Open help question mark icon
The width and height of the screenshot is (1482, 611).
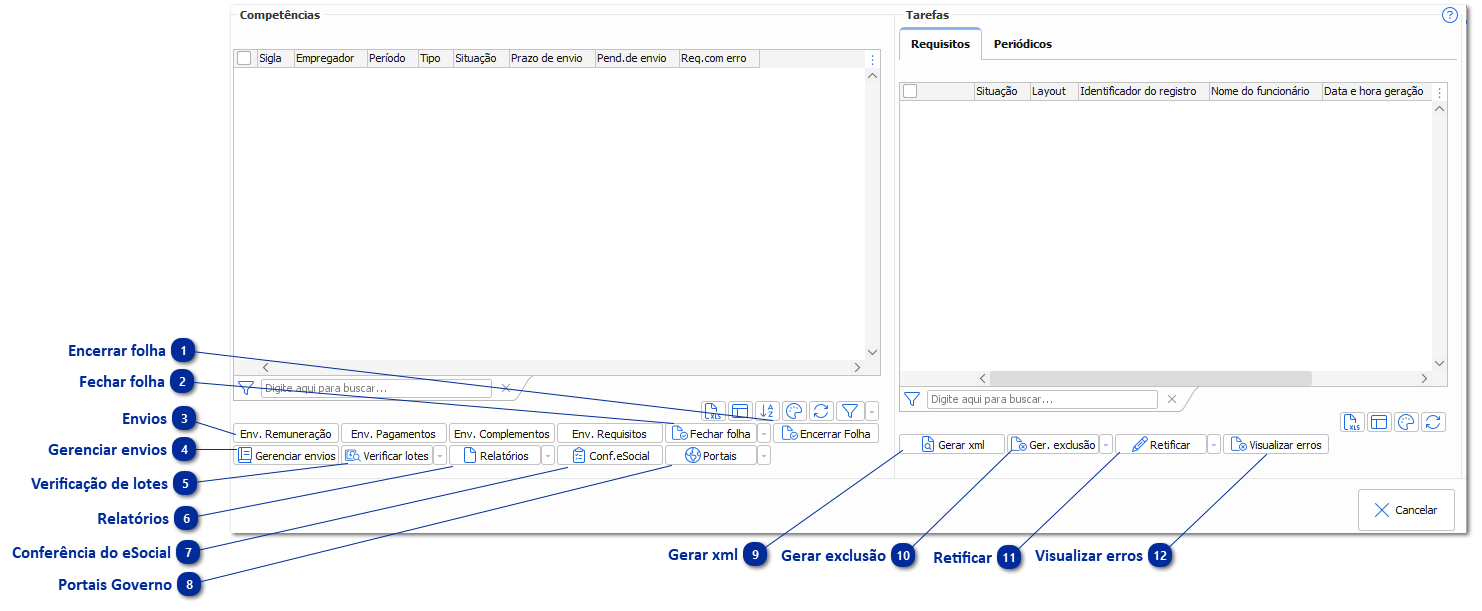[x=1449, y=15]
